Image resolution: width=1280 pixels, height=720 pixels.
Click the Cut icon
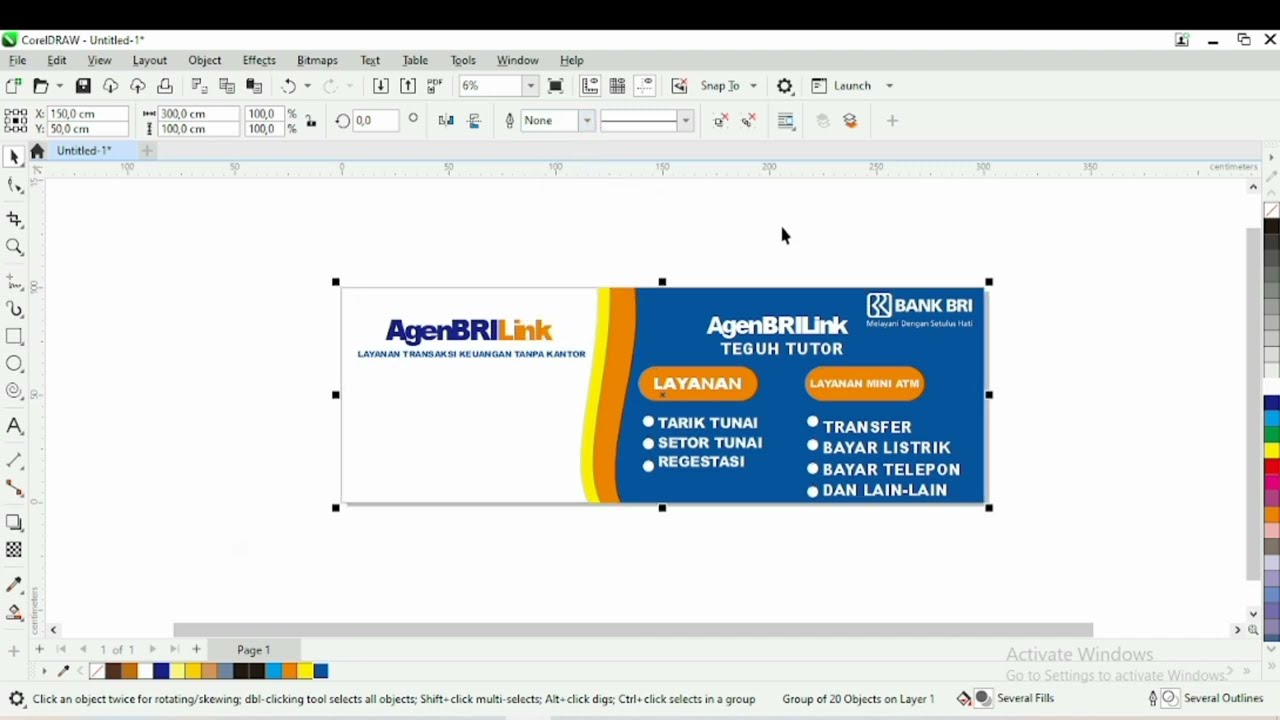[199, 86]
